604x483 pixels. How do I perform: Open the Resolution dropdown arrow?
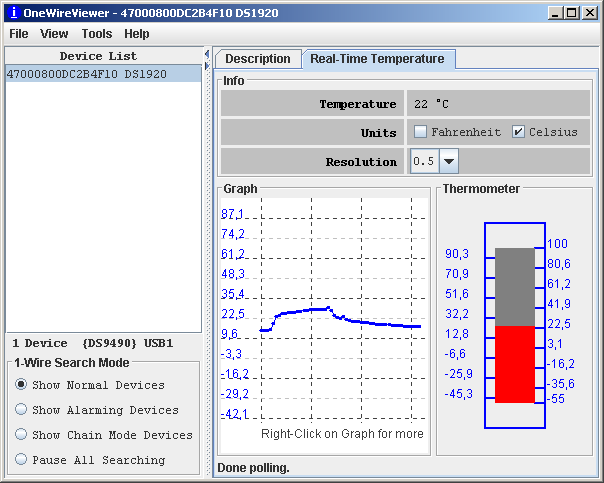pos(448,161)
